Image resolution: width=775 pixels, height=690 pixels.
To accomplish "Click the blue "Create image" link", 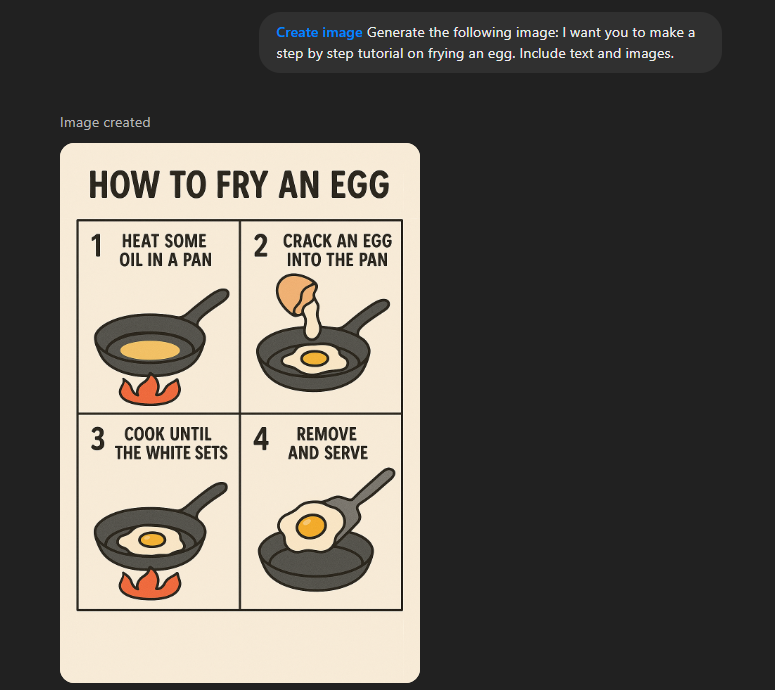I will pyautogui.click(x=319, y=33).
